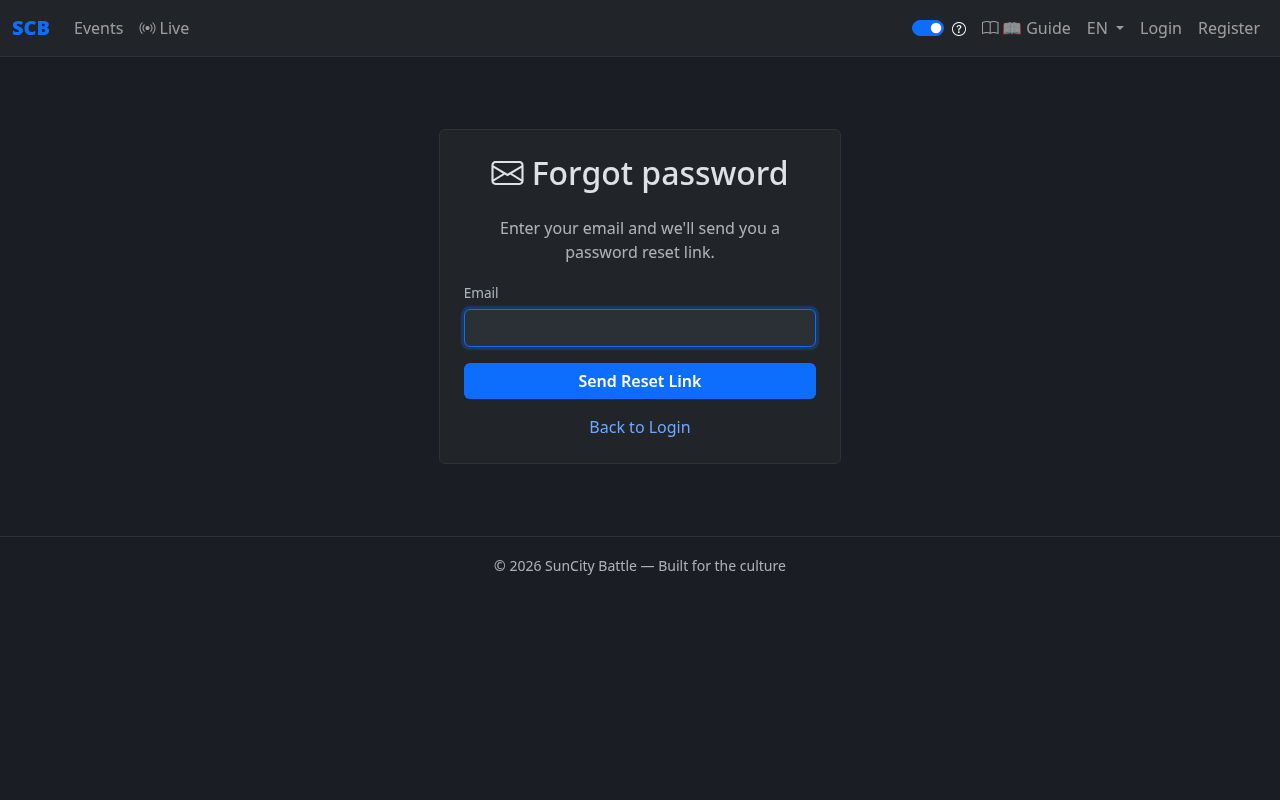This screenshot has height=800, width=1280.
Task: Click inside the Email input field
Action: point(639,328)
